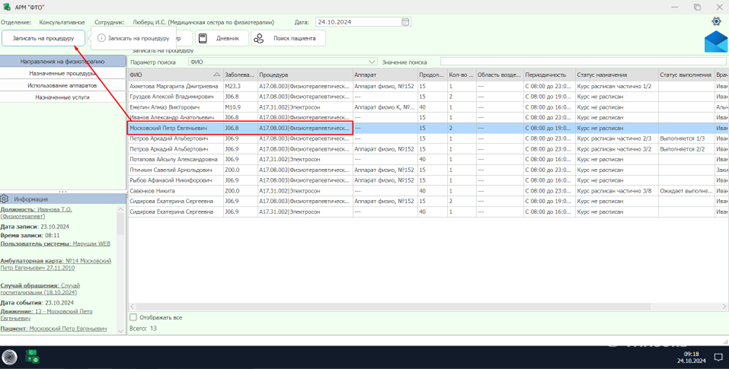Click the table's horizontal scrollbar
The height and width of the screenshot is (369, 729).
click(x=393, y=307)
